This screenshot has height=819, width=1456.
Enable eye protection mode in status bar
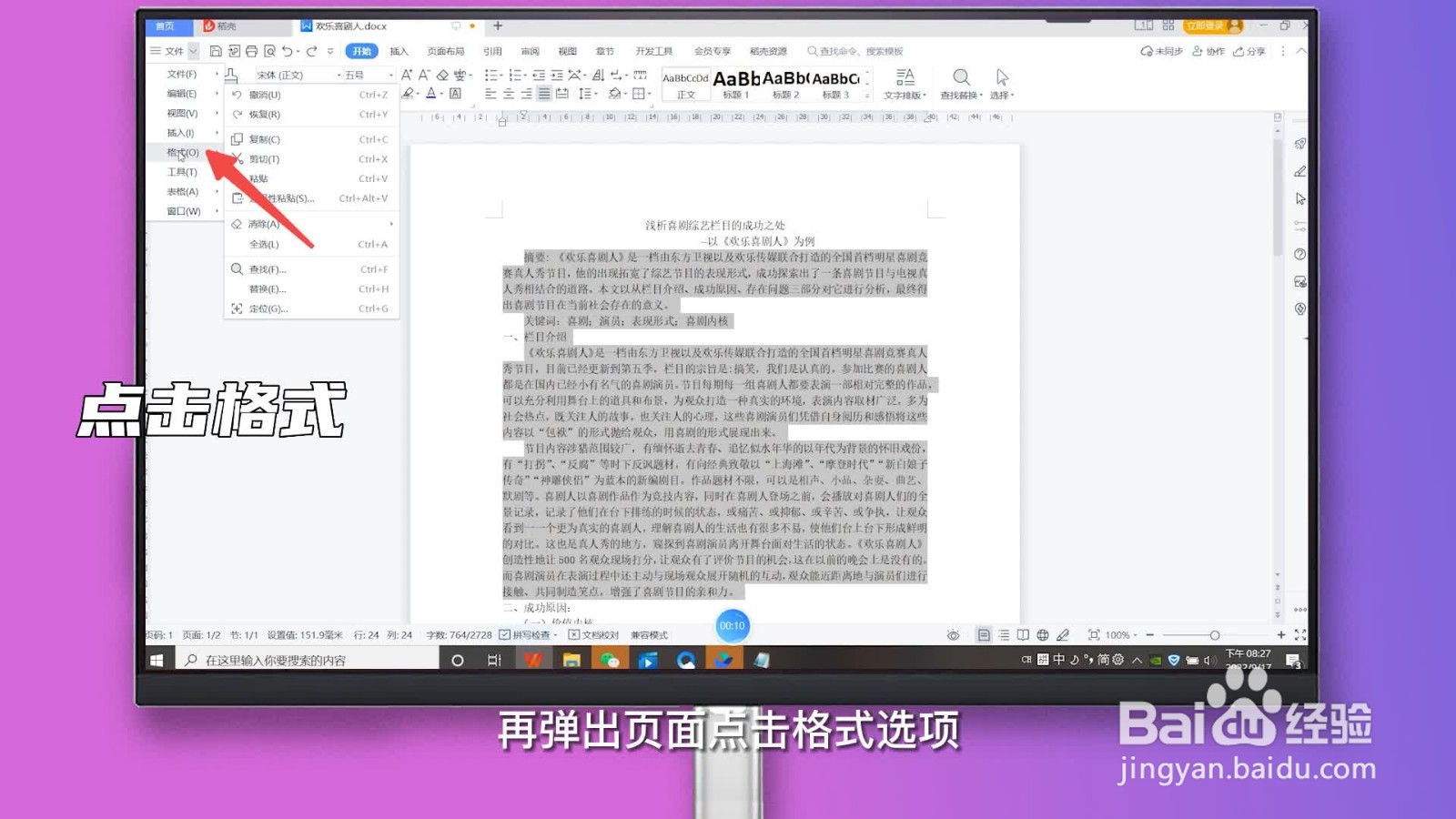(x=954, y=634)
